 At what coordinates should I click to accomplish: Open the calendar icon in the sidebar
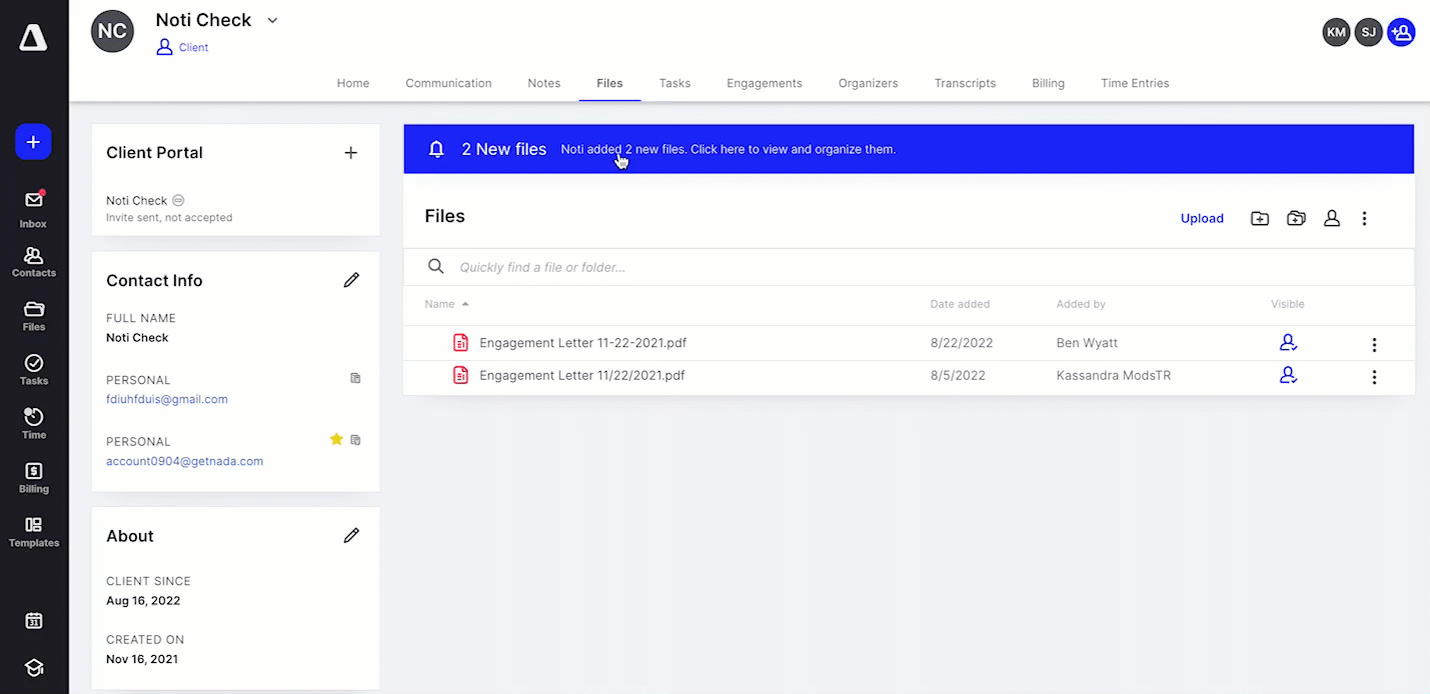pos(33,621)
